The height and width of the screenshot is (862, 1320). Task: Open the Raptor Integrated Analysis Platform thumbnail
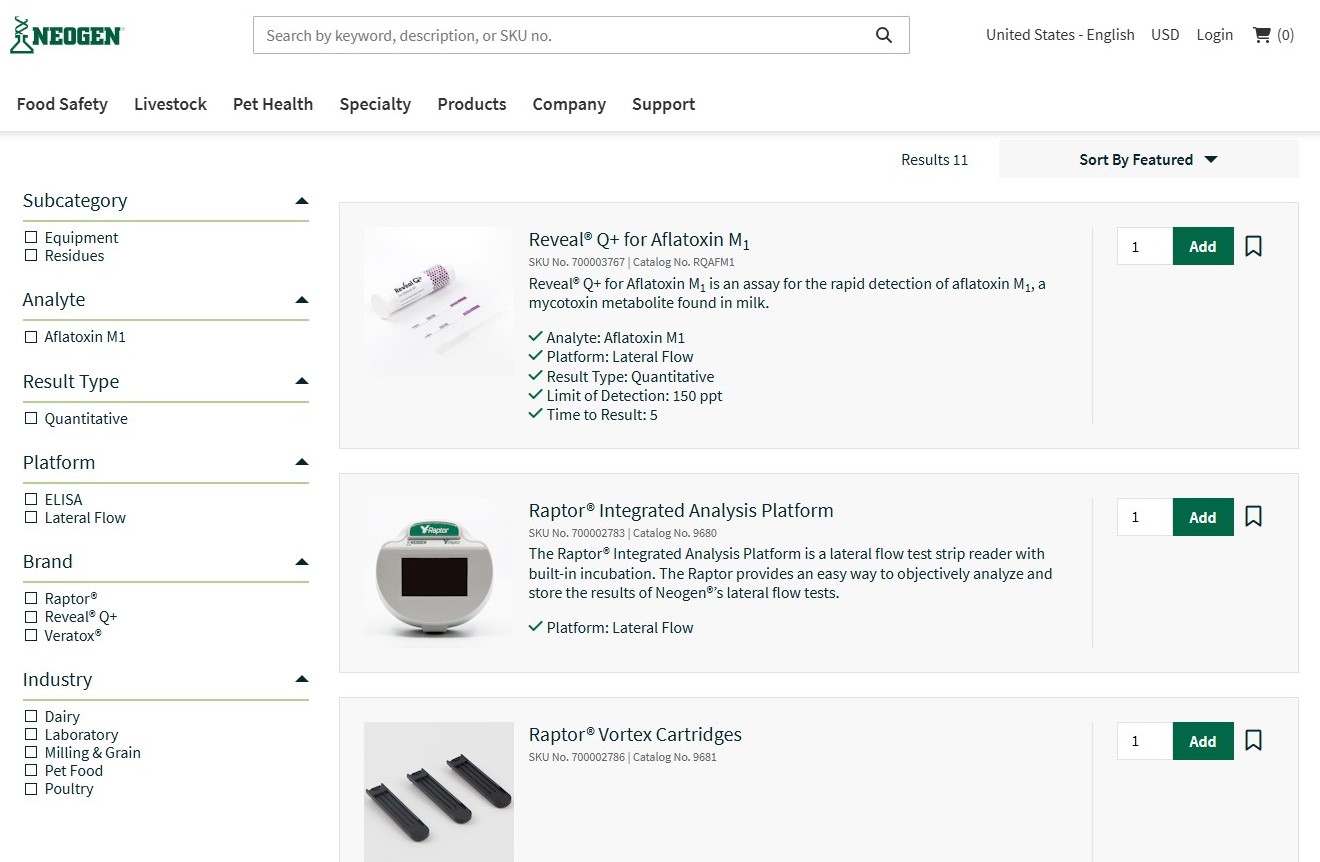(x=438, y=573)
